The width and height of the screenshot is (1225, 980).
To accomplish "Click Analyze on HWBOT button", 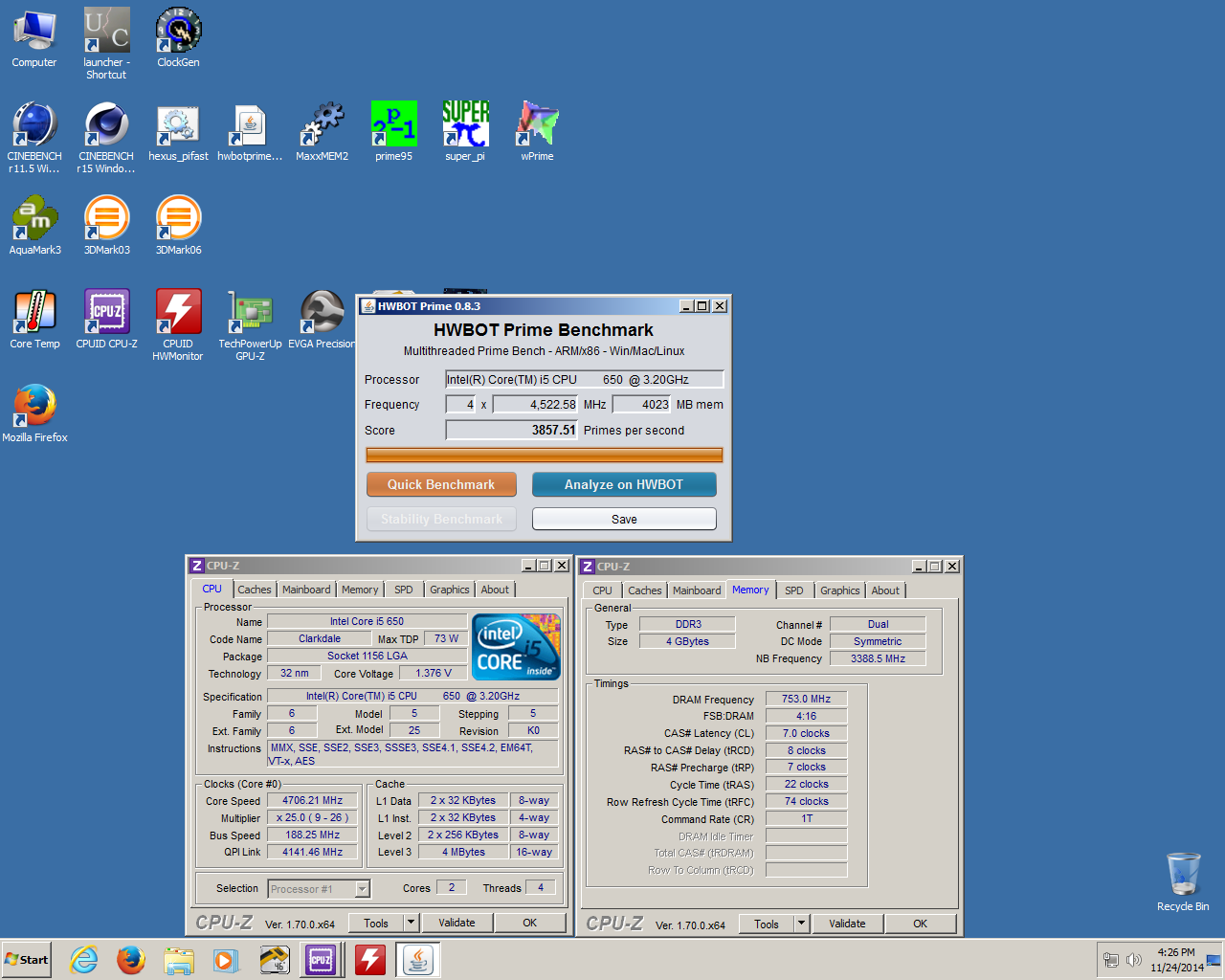I will point(624,484).
